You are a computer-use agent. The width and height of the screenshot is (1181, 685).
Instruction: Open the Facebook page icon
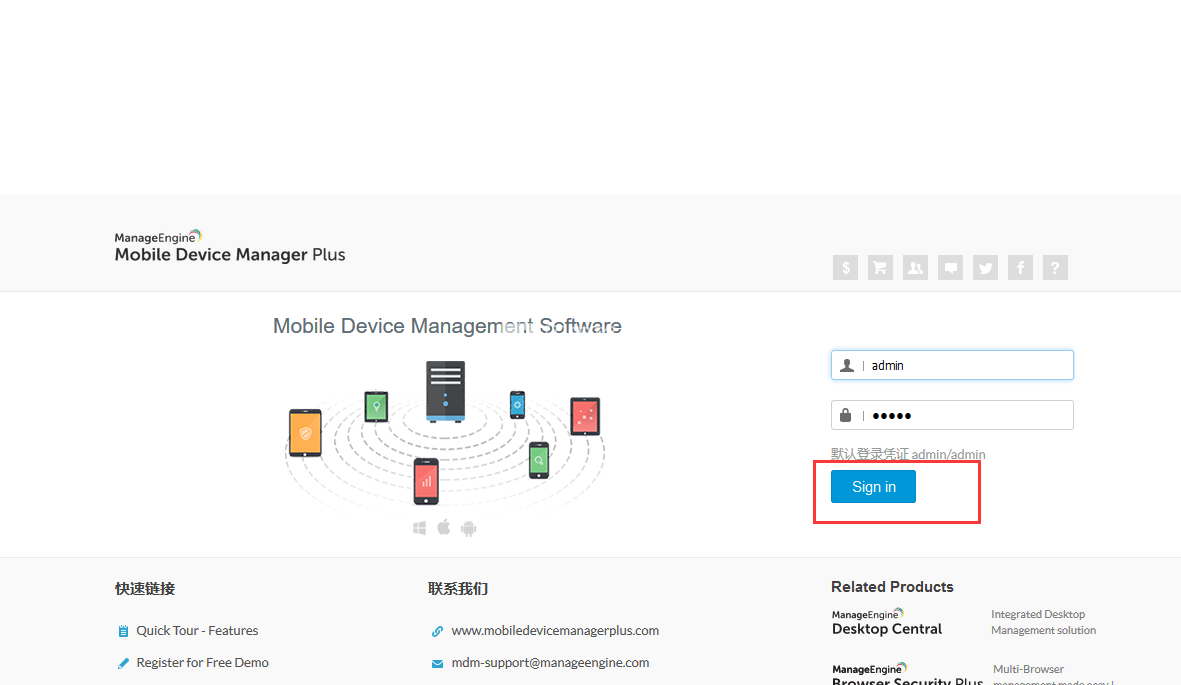pyautogui.click(x=1021, y=268)
